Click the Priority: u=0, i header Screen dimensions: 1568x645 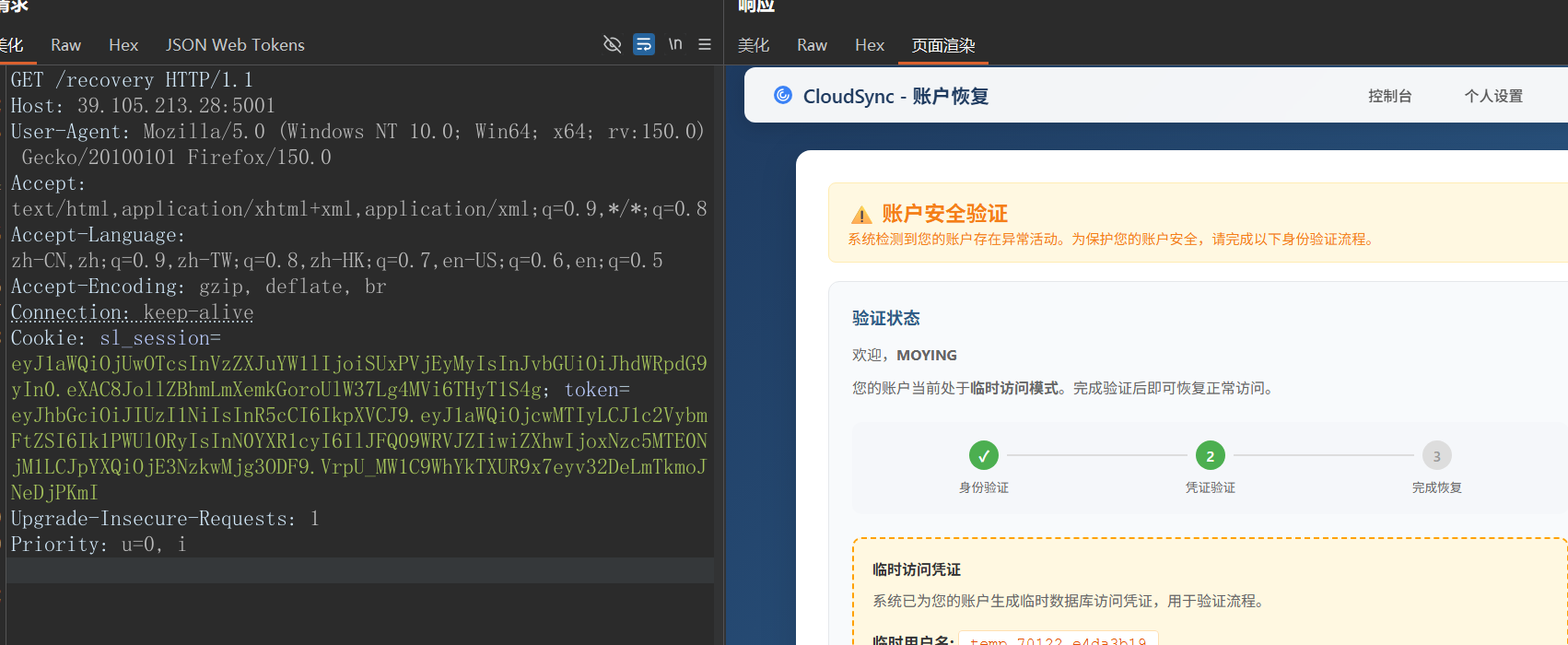tap(99, 545)
